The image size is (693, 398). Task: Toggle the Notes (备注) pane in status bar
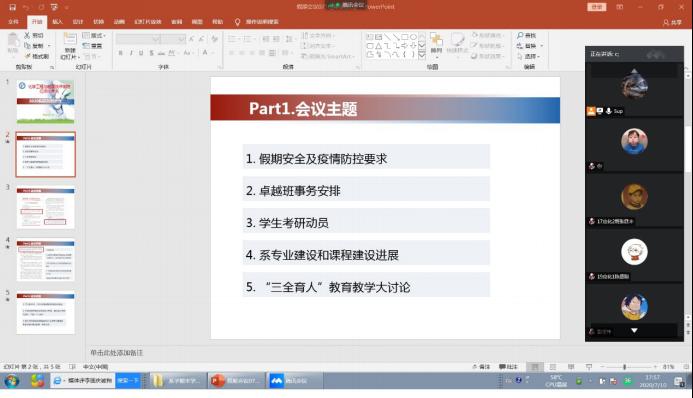click(x=481, y=367)
